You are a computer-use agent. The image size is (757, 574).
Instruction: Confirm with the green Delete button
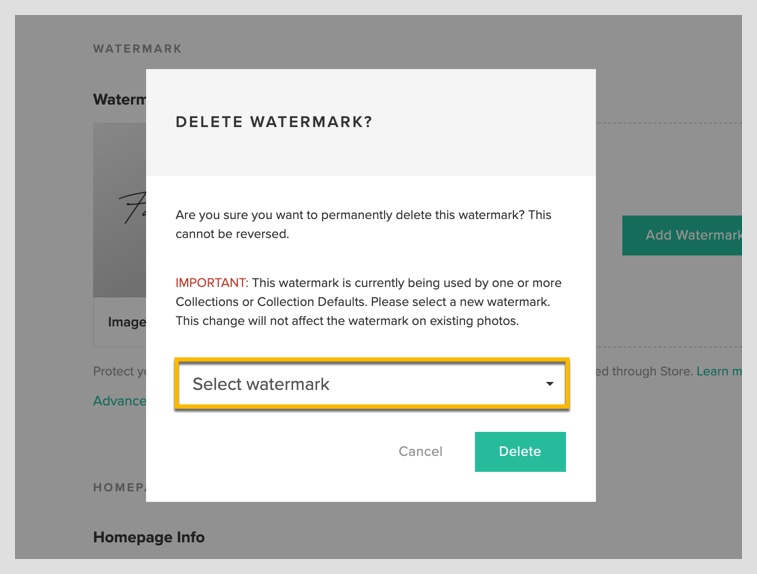520,451
